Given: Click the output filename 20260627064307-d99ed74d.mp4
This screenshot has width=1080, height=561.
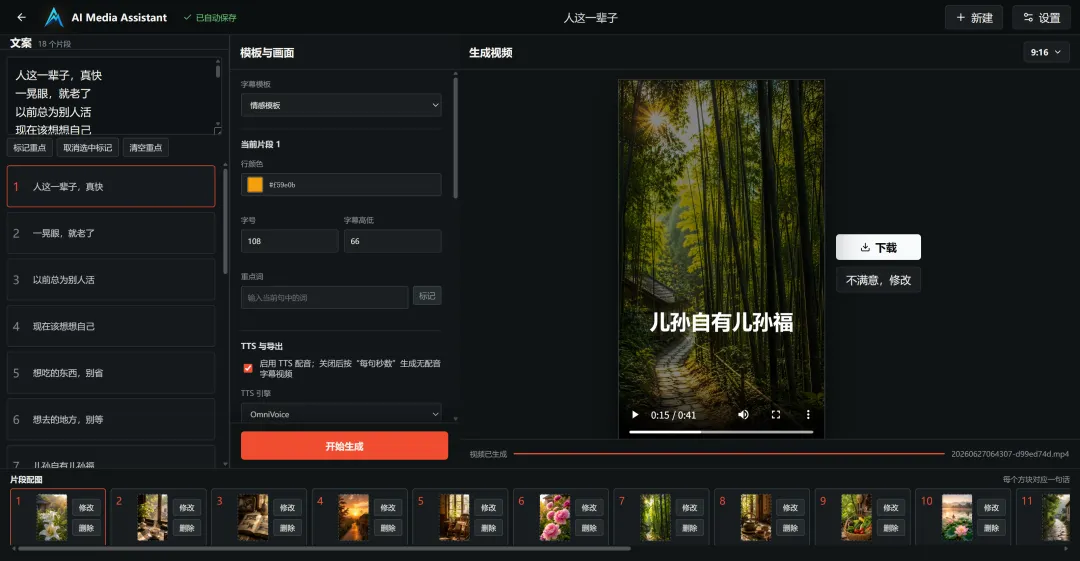Looking at the screenshot, I should point(1010,454).
